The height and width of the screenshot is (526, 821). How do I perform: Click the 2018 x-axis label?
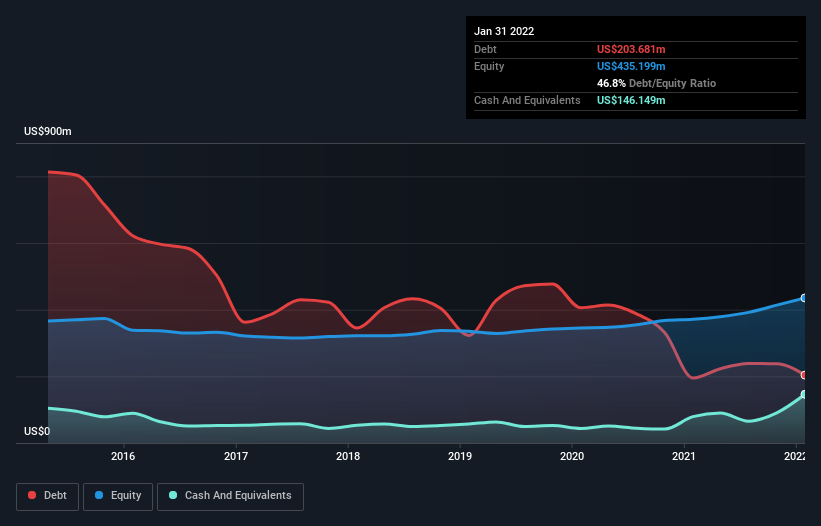tap(348, 456)
